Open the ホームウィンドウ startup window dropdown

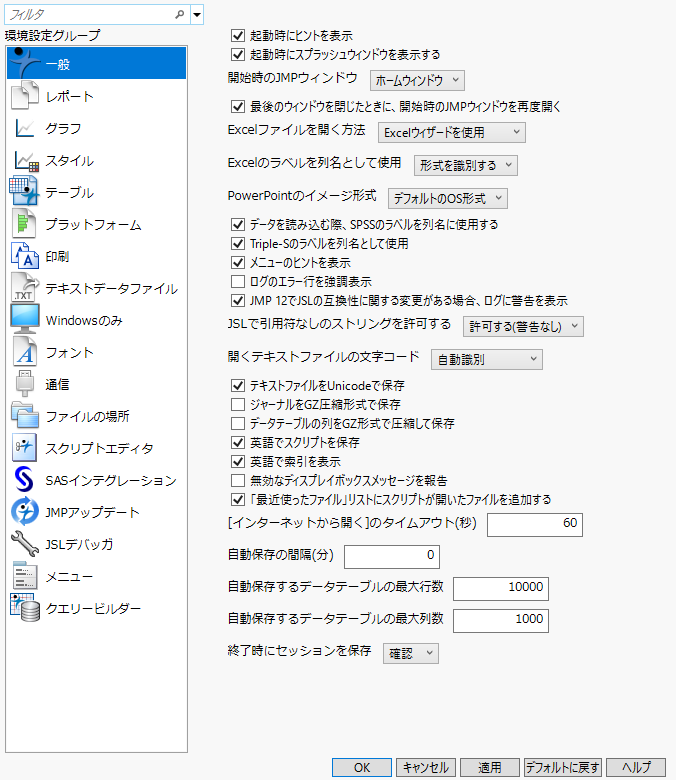(417, 80)
